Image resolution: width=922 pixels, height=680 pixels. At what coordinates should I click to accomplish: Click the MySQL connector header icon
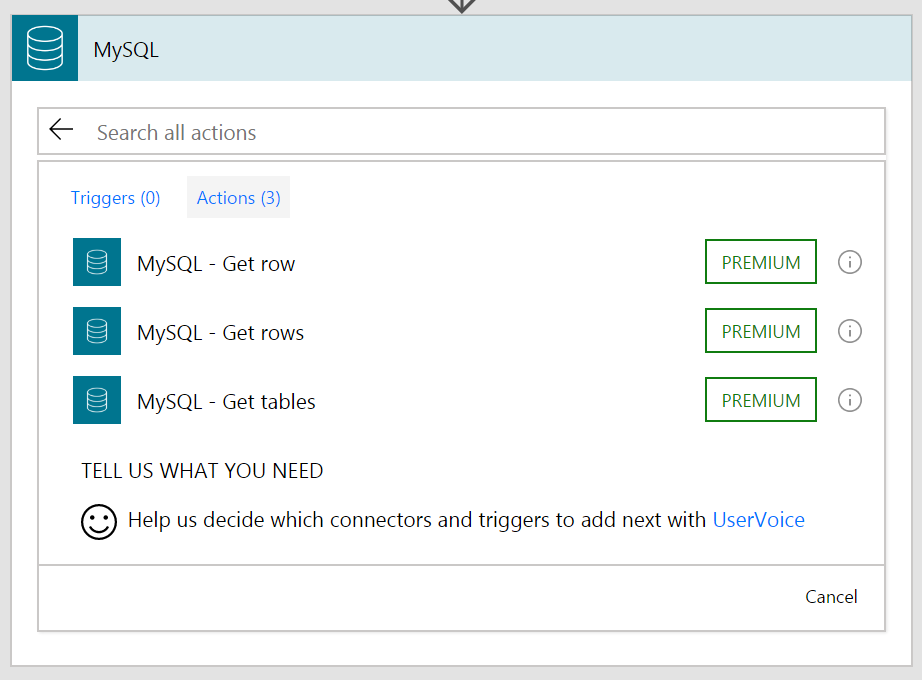tap(44, 47)
